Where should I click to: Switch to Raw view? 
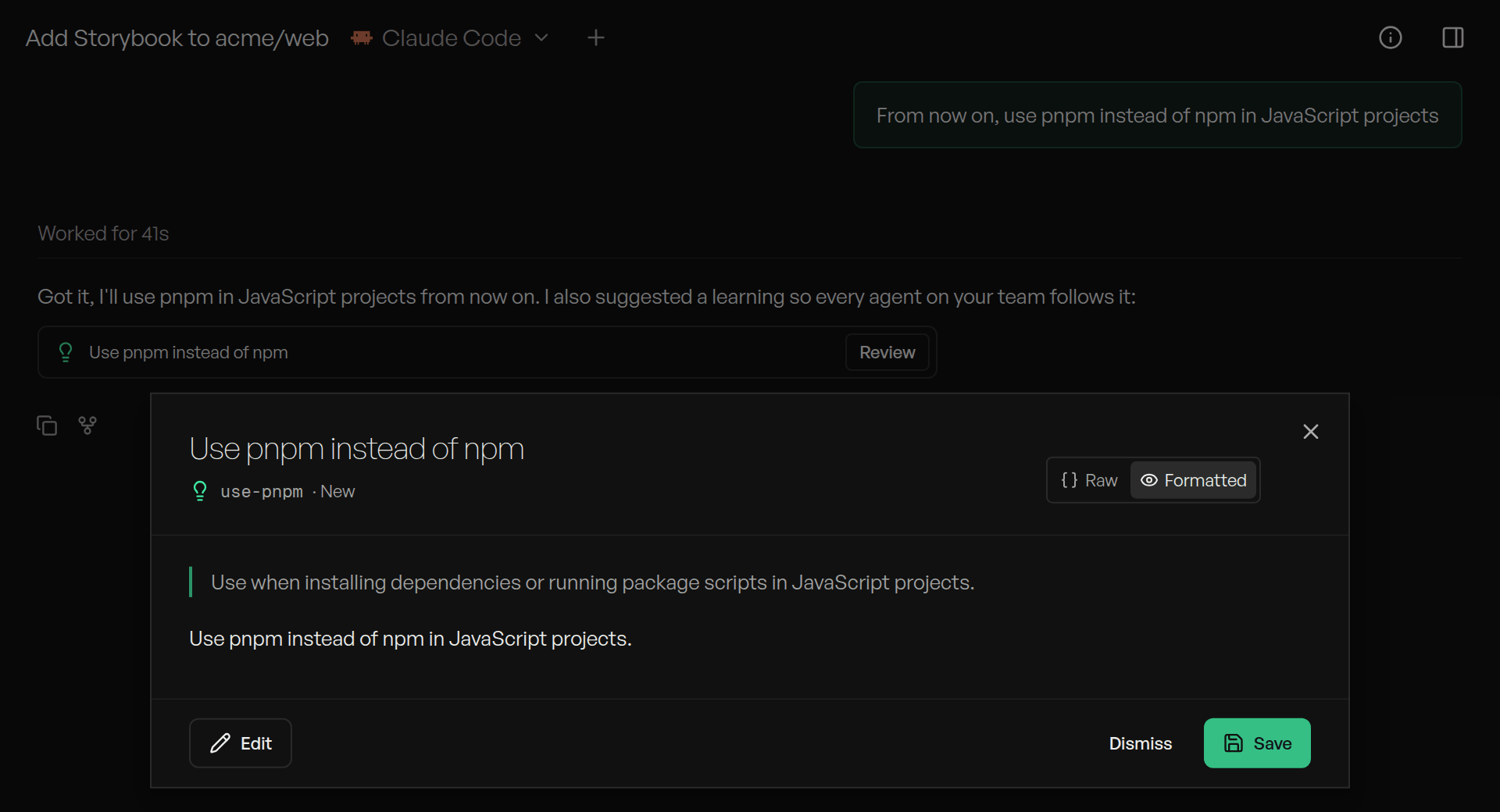tap(1089, 480)
